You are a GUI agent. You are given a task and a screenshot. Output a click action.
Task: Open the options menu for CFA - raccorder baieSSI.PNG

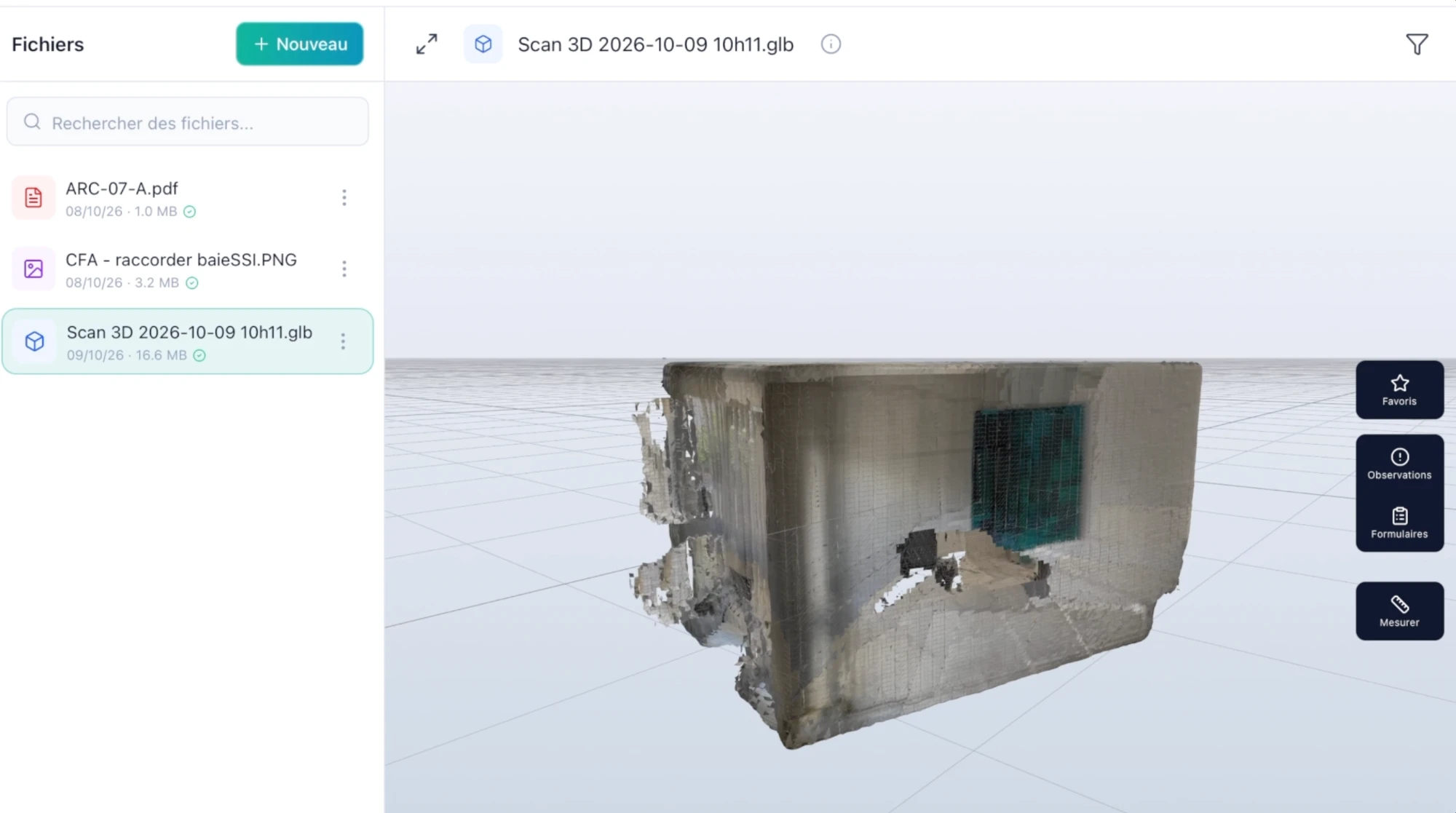[344, 269]
